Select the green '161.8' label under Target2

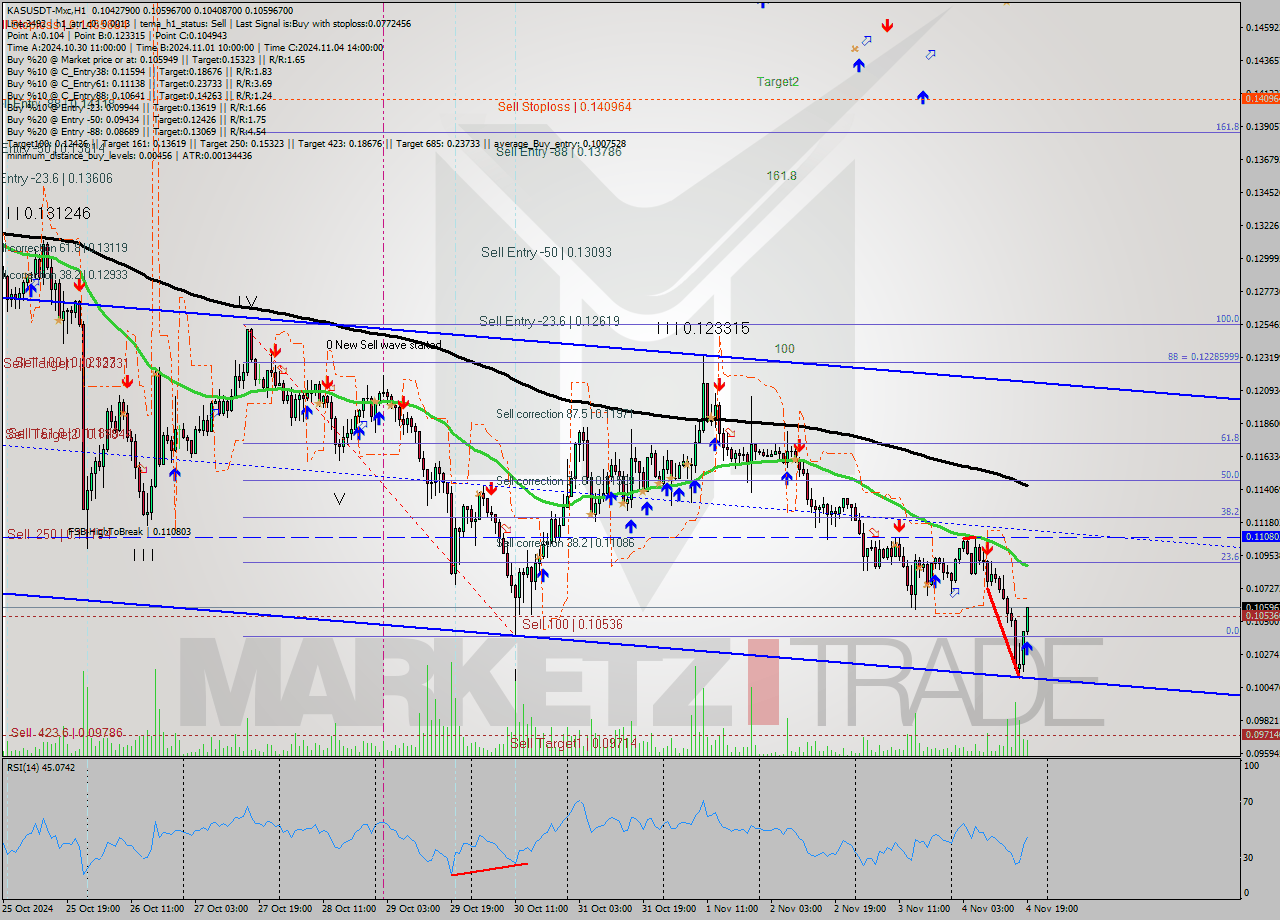[782, 176]
